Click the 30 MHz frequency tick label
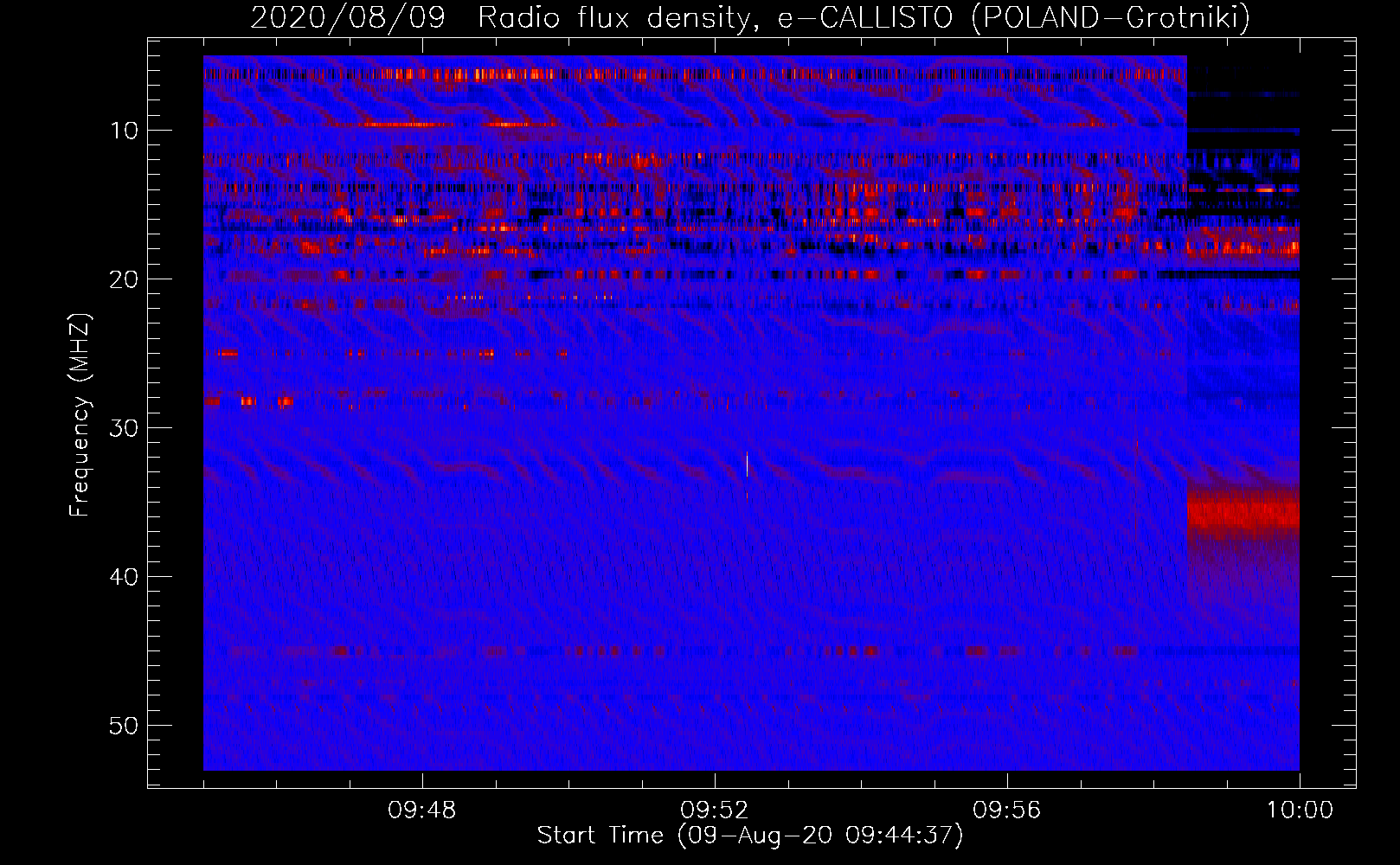The image size is (1400, 865). (125, 428)
